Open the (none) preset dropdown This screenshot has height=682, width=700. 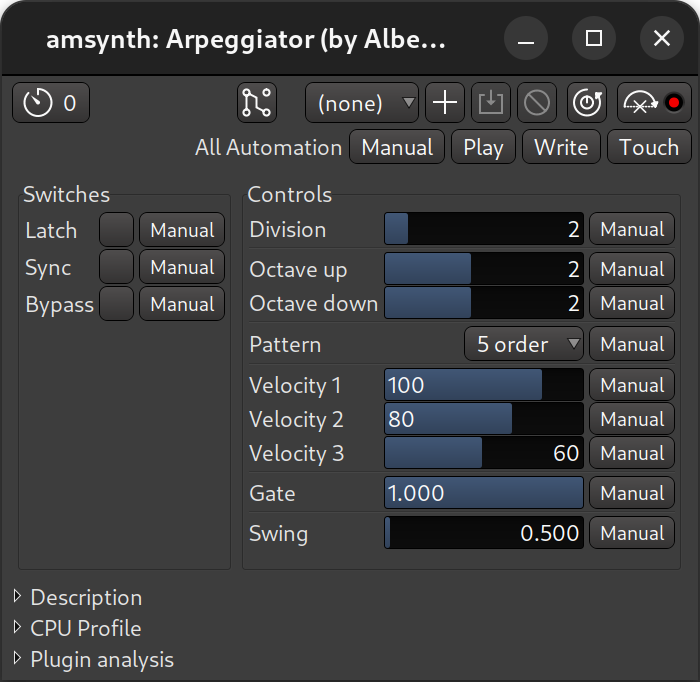tap(362, 103)
